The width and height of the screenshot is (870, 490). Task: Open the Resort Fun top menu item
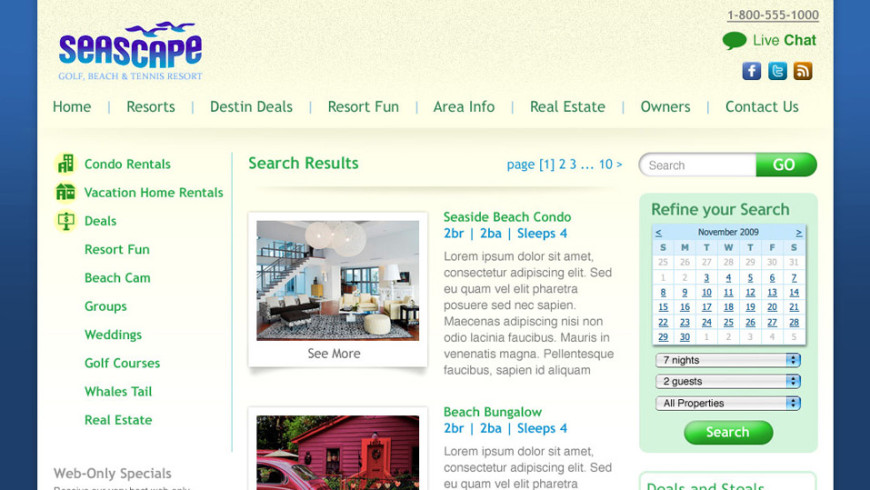click(363, 107)
